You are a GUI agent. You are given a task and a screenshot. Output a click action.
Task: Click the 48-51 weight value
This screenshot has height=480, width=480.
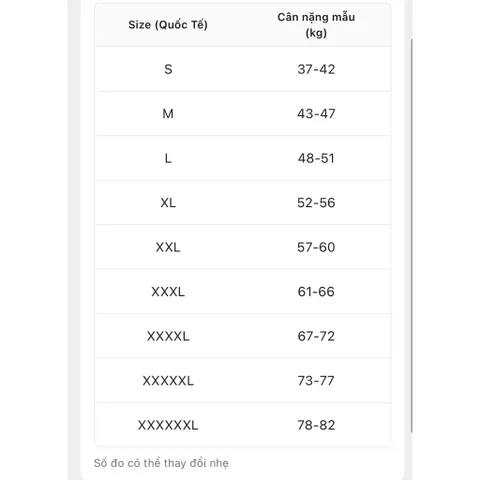316,158
